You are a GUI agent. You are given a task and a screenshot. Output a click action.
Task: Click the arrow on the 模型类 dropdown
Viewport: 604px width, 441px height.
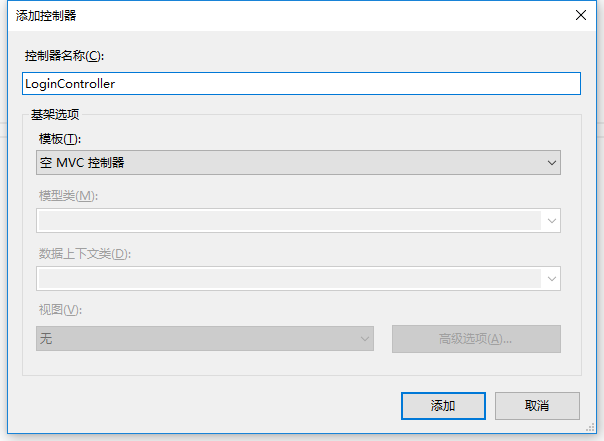(551, 220)
